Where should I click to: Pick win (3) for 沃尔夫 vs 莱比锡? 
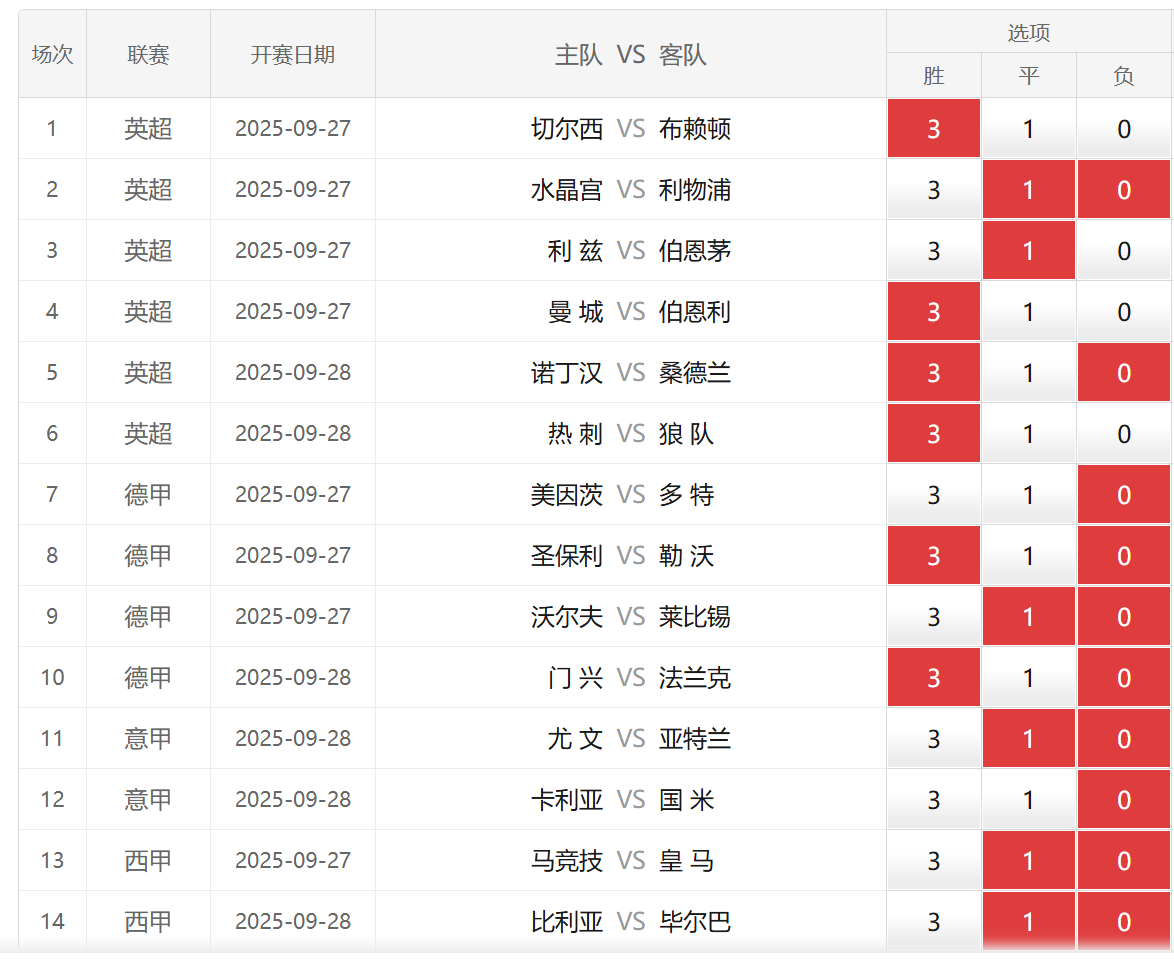pyautogui.click(x=933, y=617)
